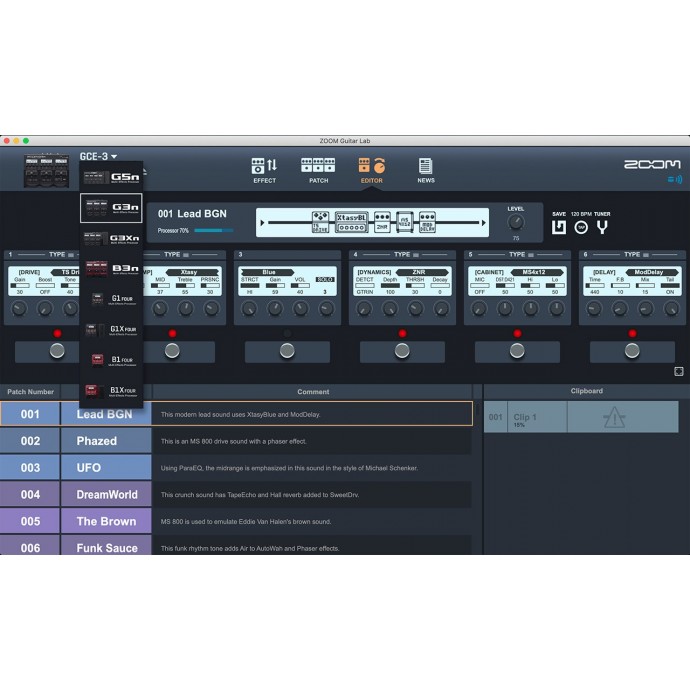The image size is (690, 690).
Task: Click the device connection status icon
Action: click(674, 180)
